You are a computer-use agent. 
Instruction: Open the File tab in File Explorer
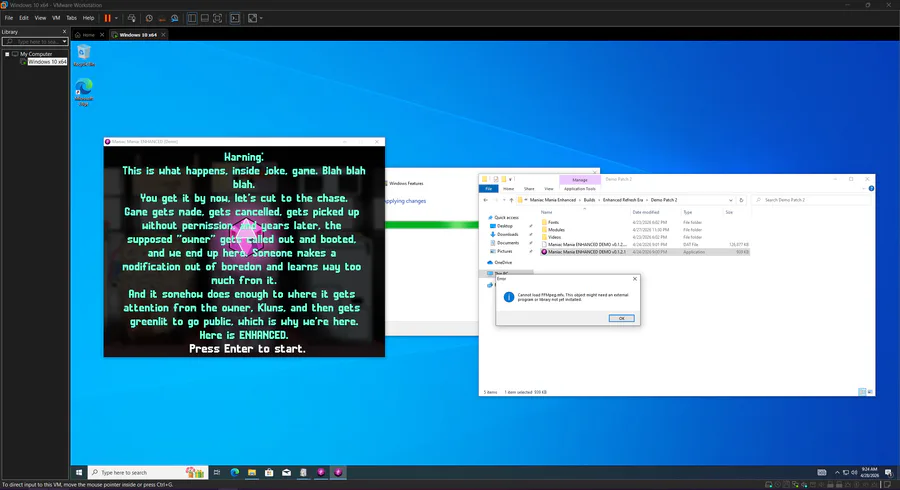[488, 189]
